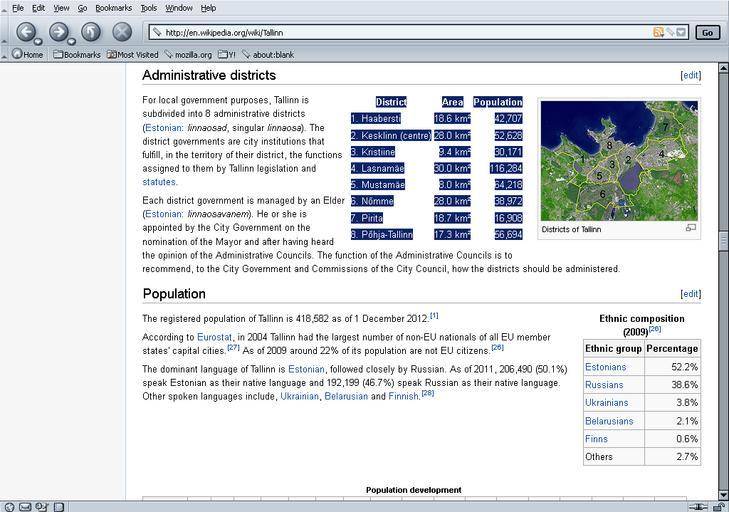Viewport: 729px width, 512px height.
Task: Open the RSS feed icon in address bar
Action: 658,32
